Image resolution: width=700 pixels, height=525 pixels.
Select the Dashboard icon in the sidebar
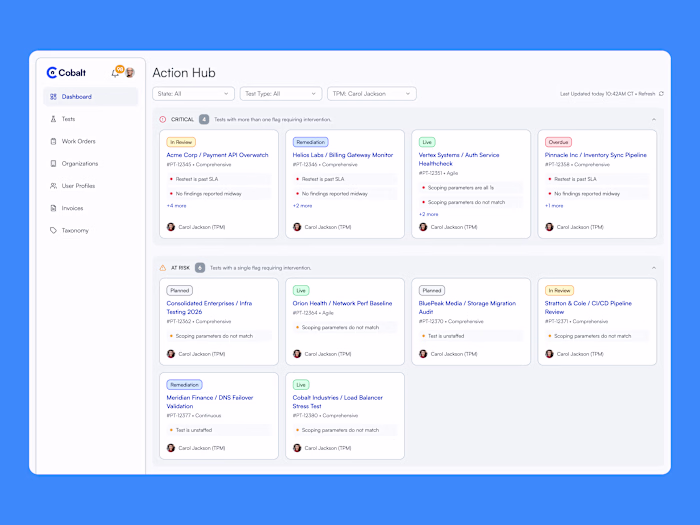[x=53, y=96]
